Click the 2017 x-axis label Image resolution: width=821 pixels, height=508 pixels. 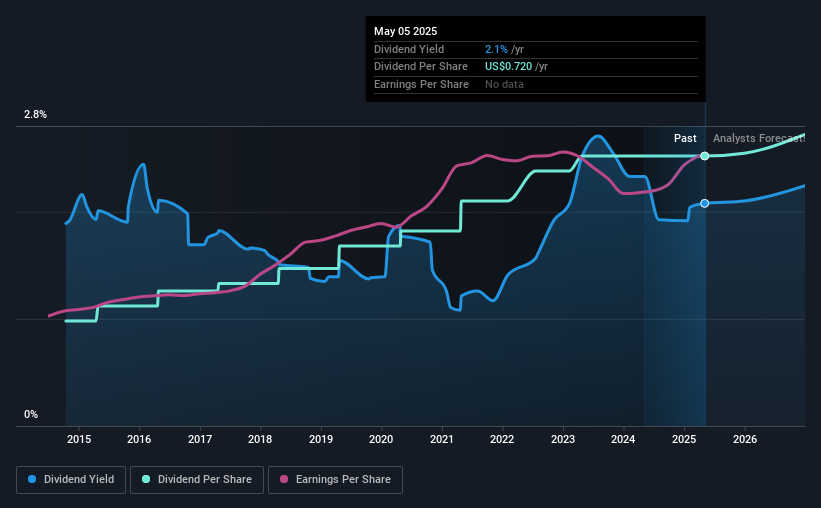(200, 439)
